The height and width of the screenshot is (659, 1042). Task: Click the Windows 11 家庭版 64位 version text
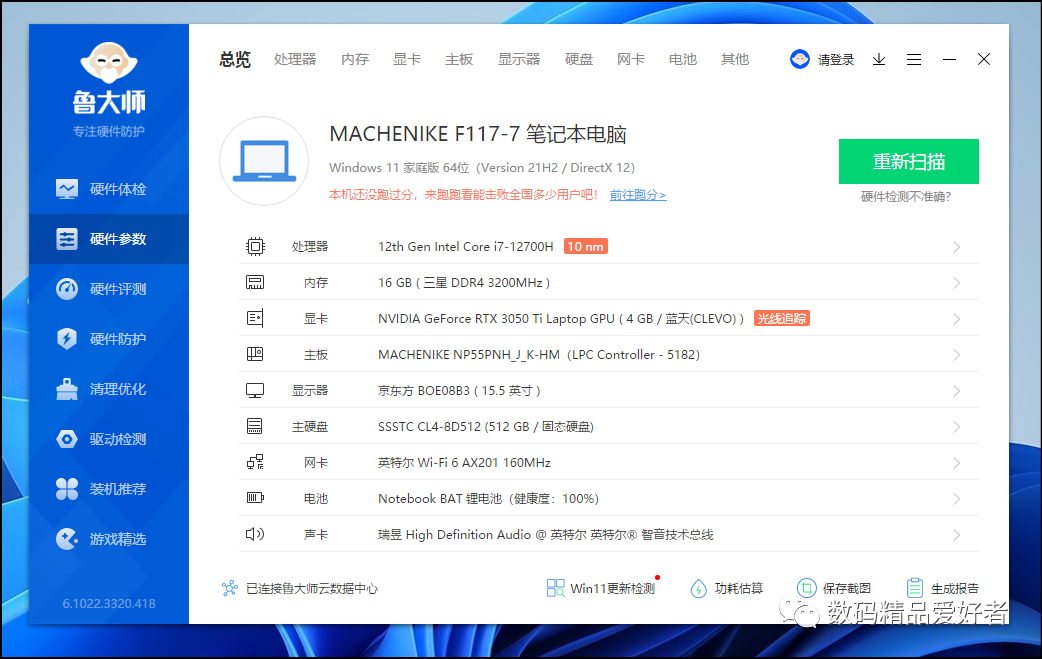[x=482, y=167]
